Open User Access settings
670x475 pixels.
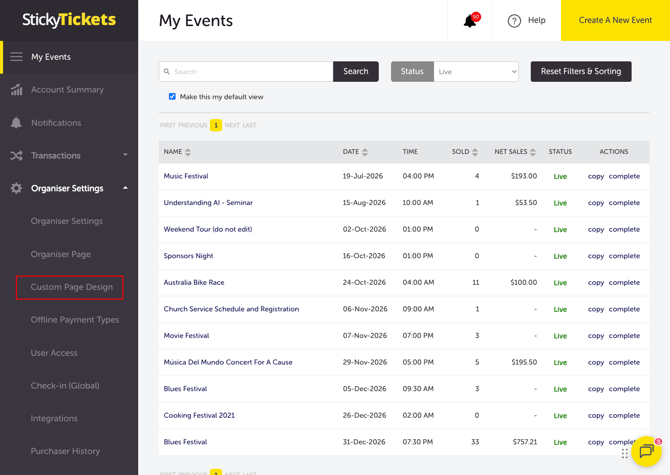pos(54,353)
